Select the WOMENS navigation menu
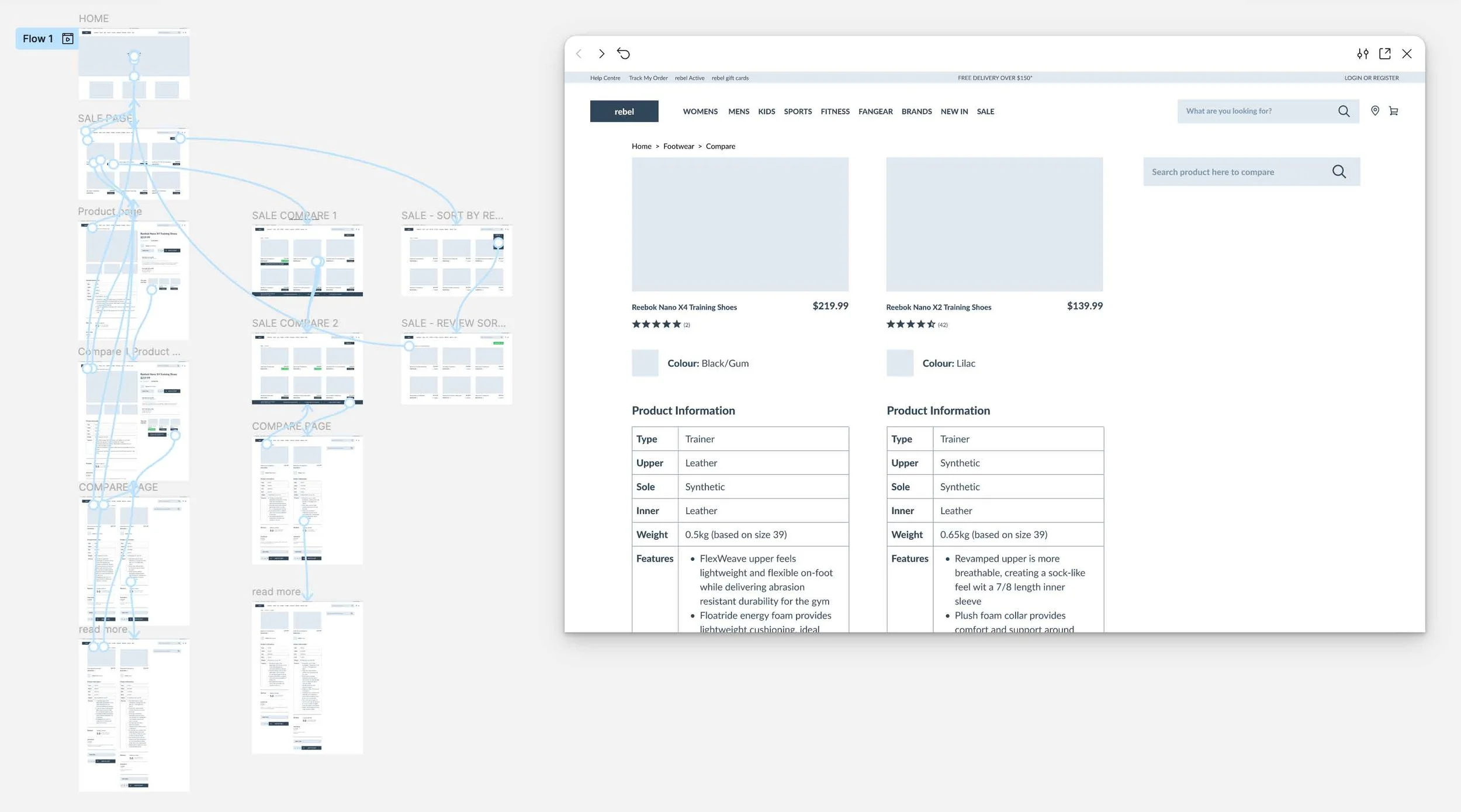Viewport: 1461px width, 812px height. click(700, 112)
